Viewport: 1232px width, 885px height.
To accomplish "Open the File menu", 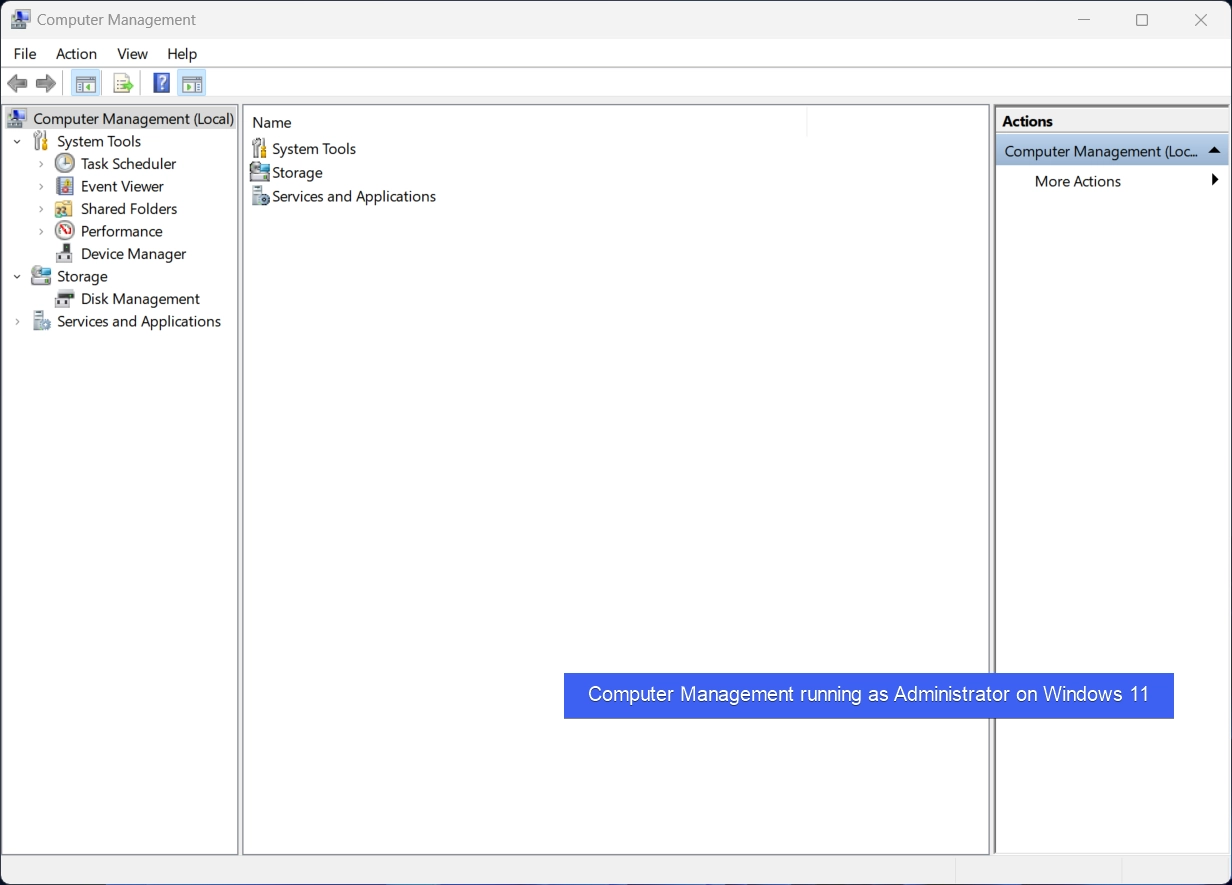I will [25, 54].
